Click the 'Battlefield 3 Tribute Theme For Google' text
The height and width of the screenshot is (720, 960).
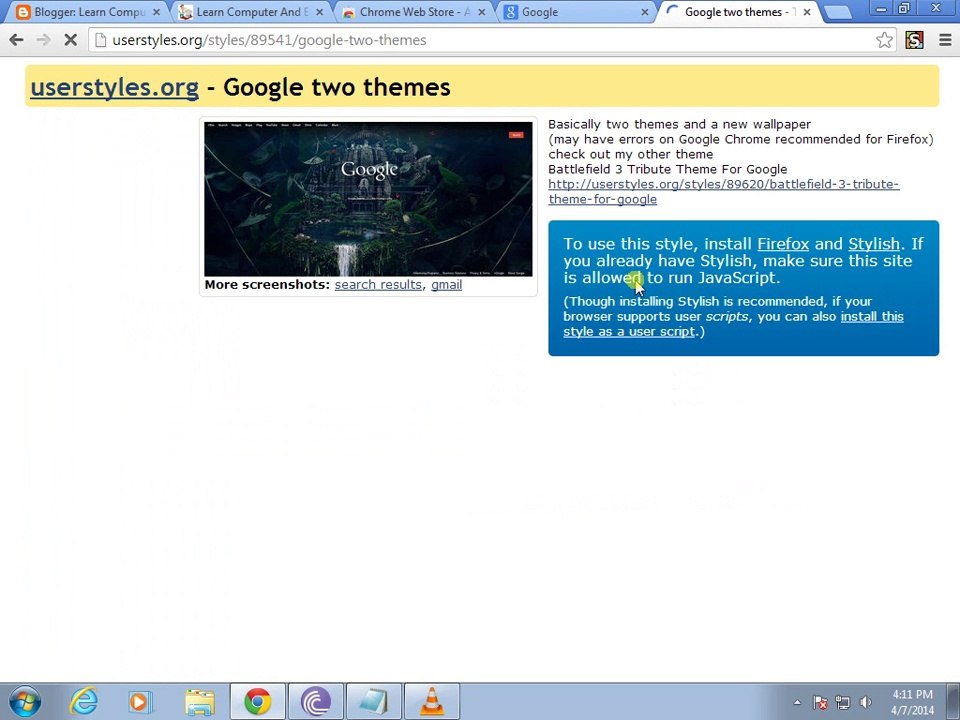667,169
